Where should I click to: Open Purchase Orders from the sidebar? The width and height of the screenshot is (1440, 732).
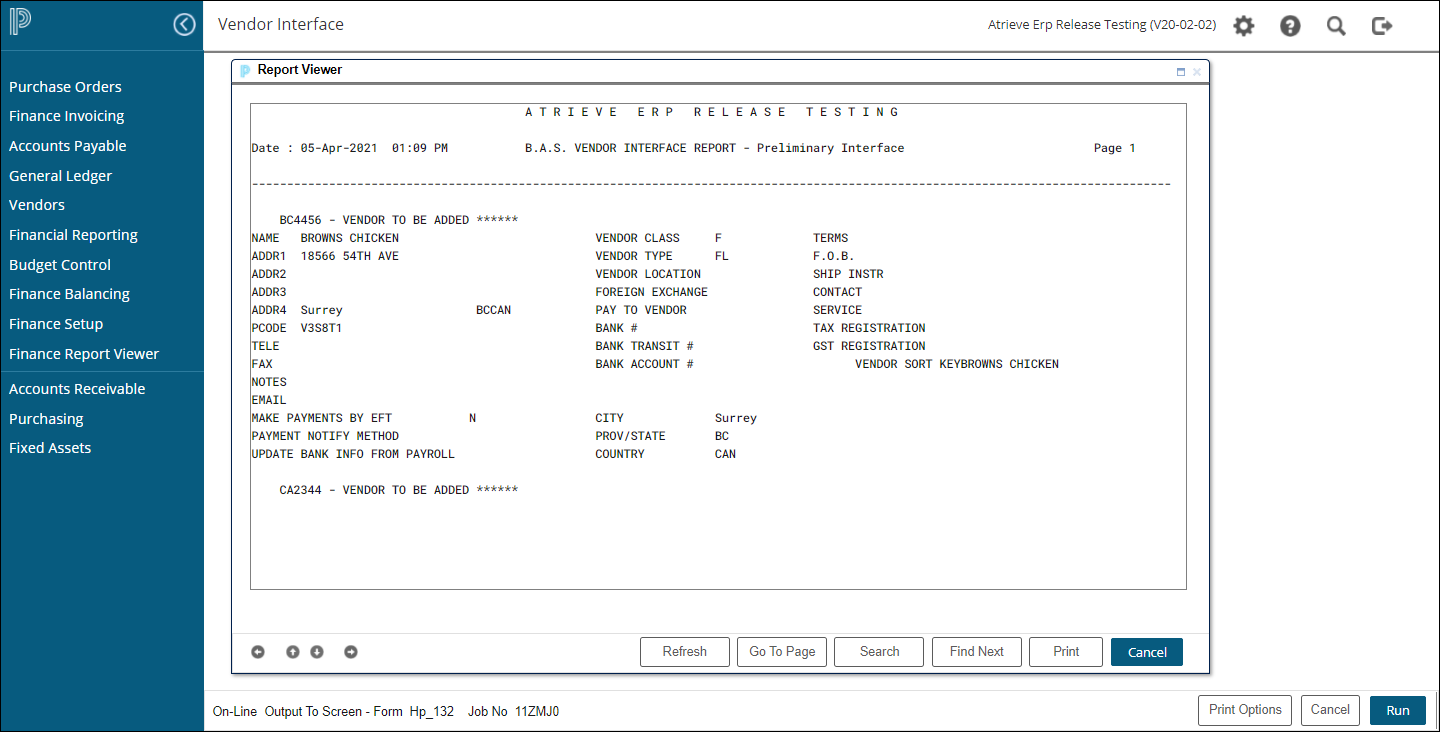click(65, 87)
